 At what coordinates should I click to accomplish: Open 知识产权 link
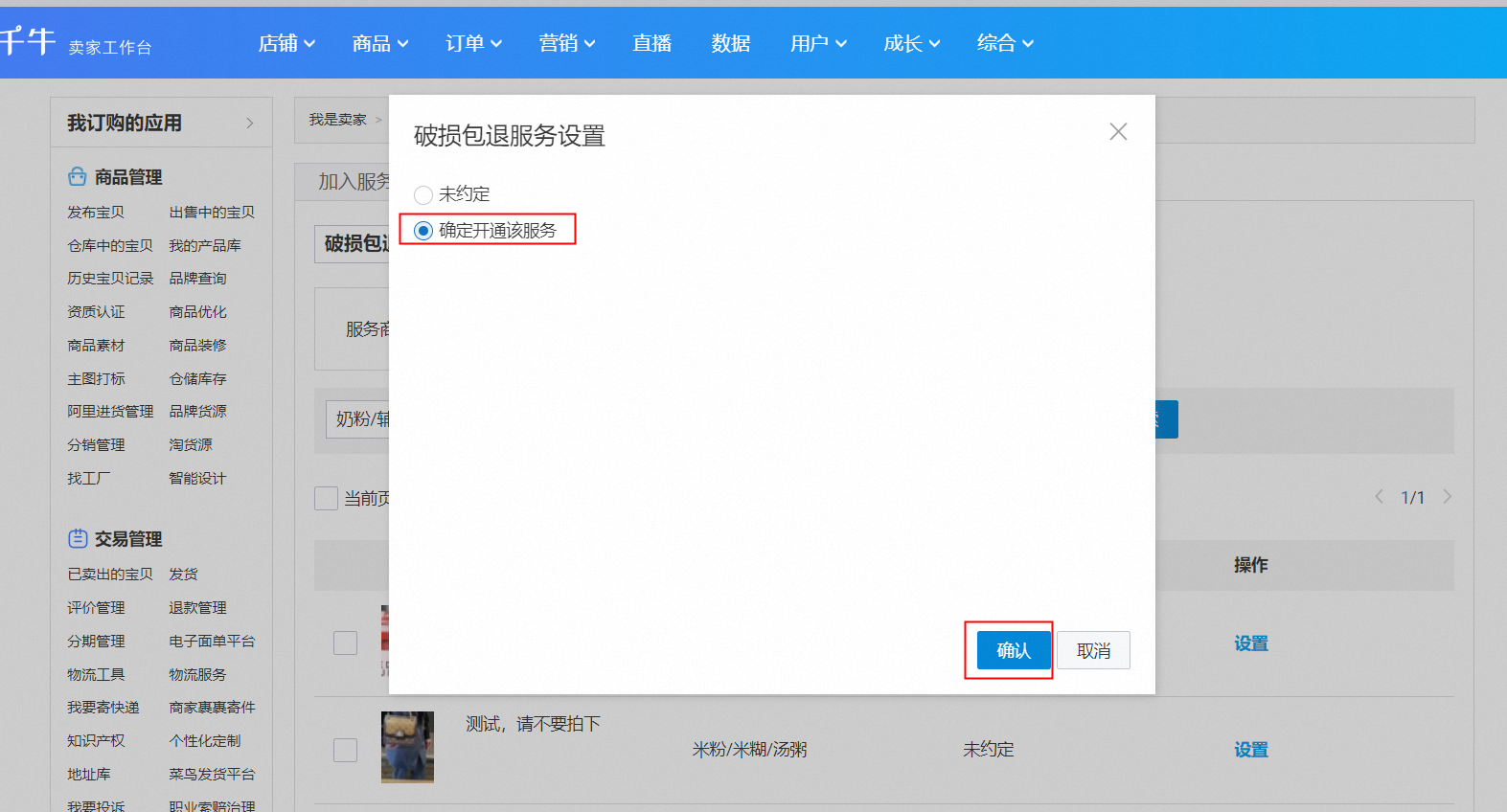coord(96,741)
